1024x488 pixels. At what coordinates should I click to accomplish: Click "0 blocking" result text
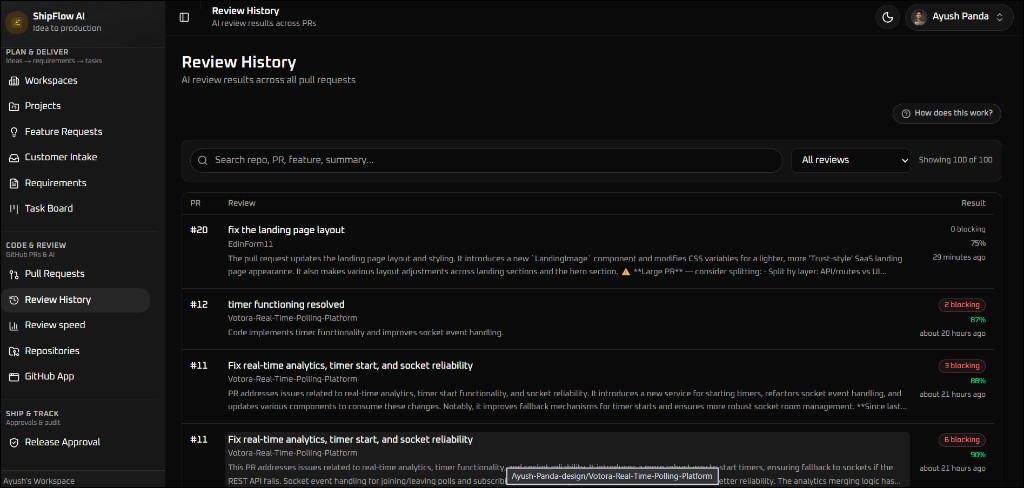(x=968, y=229)
